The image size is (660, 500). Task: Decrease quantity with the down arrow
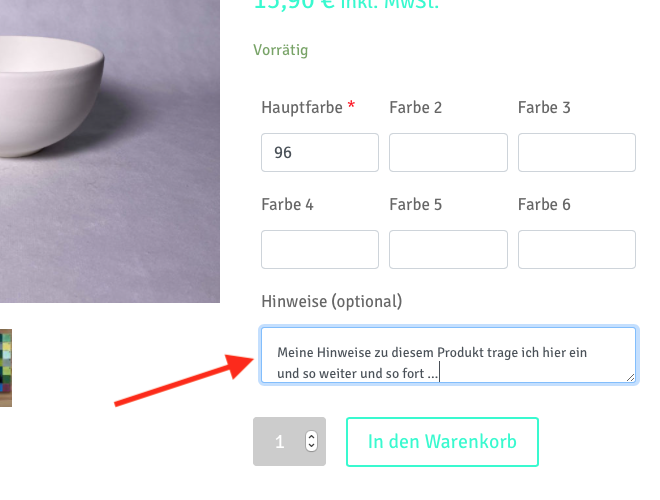(x=311, y=446)
